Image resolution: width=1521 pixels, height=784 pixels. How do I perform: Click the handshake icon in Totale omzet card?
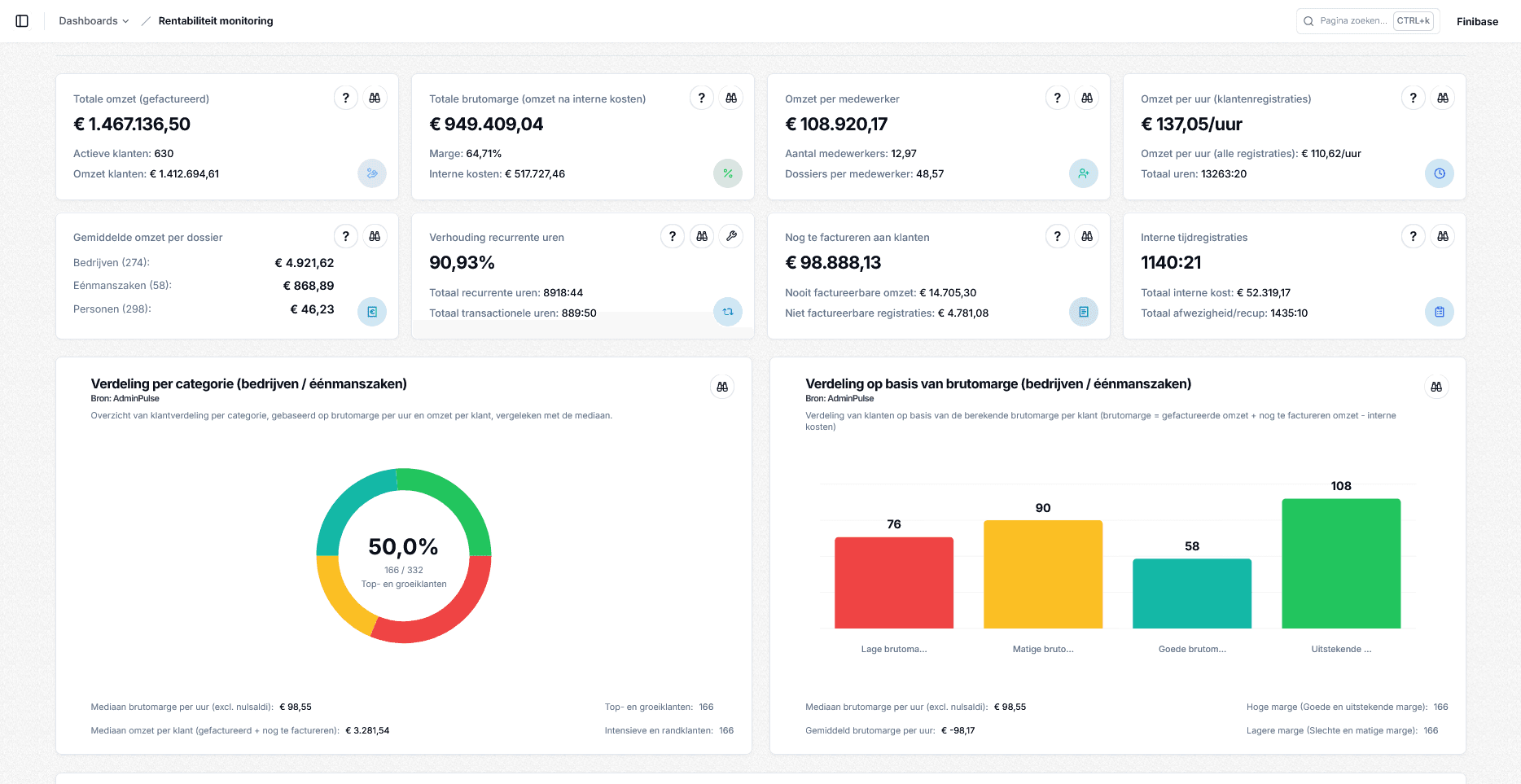click(x=372, y=173)
